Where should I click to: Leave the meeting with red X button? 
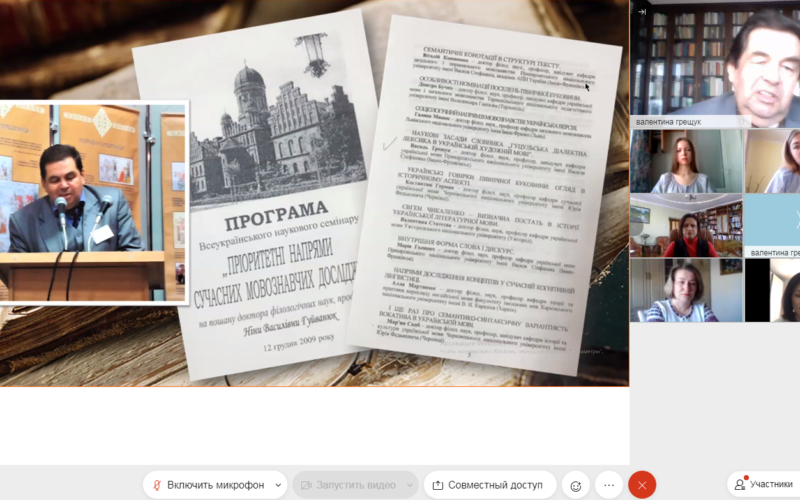(642, 485)
